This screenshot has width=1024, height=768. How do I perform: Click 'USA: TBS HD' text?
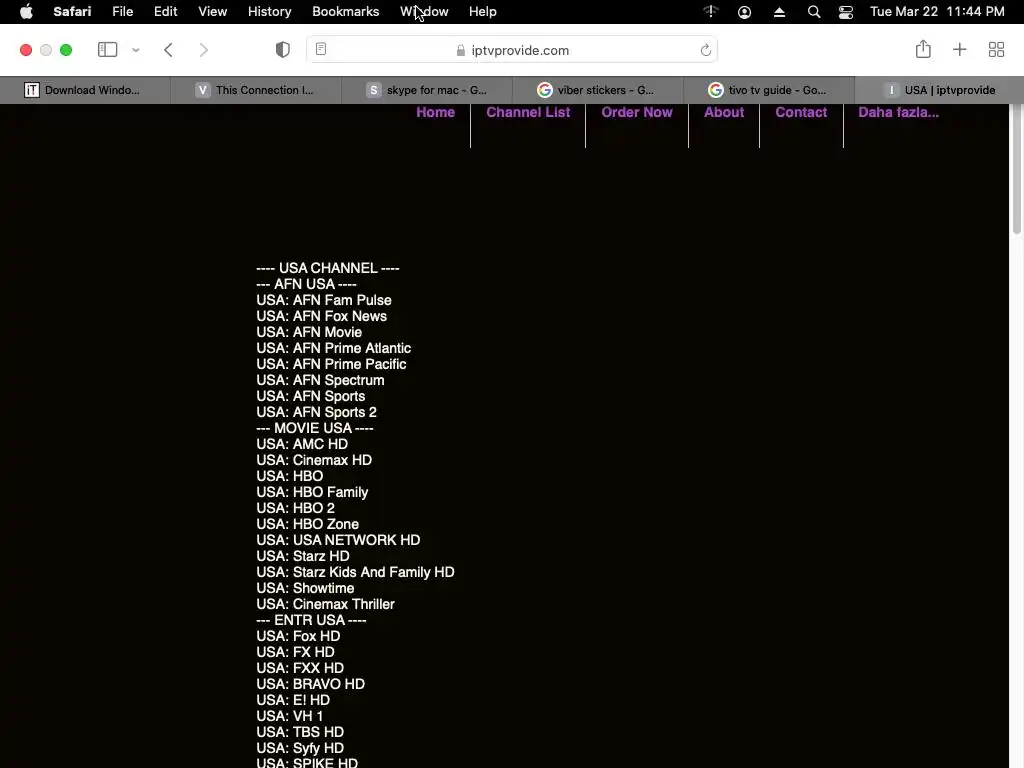point(300,732)
